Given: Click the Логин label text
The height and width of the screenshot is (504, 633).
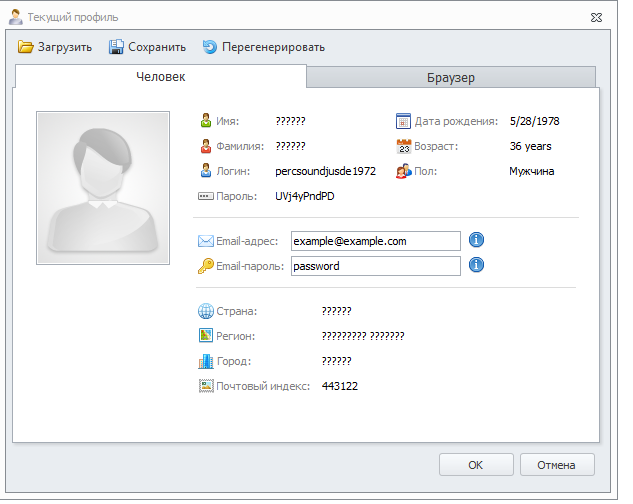Looking at the screenshot, I should [233, 171].
